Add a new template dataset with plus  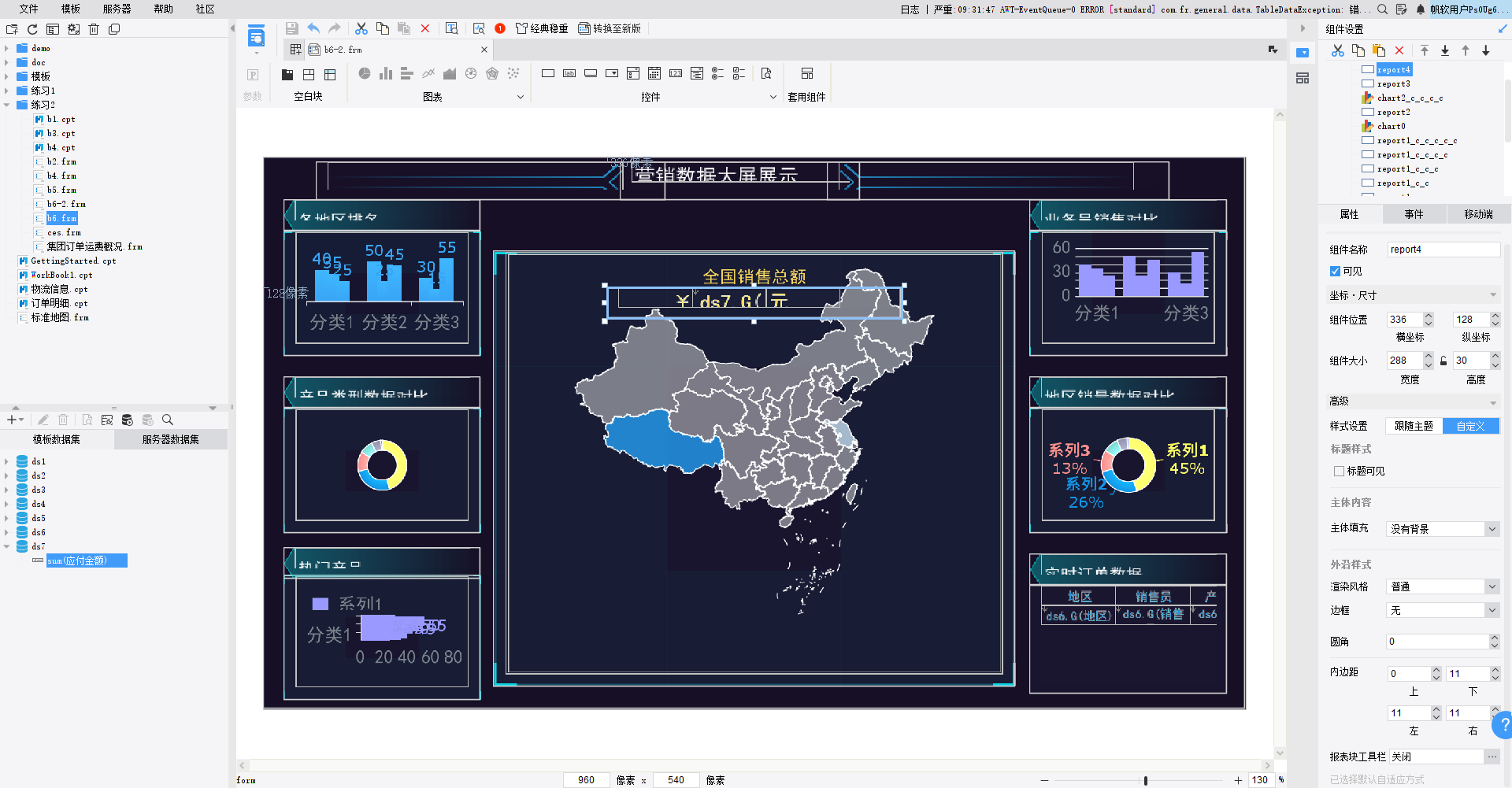click(x=12, y=420)
